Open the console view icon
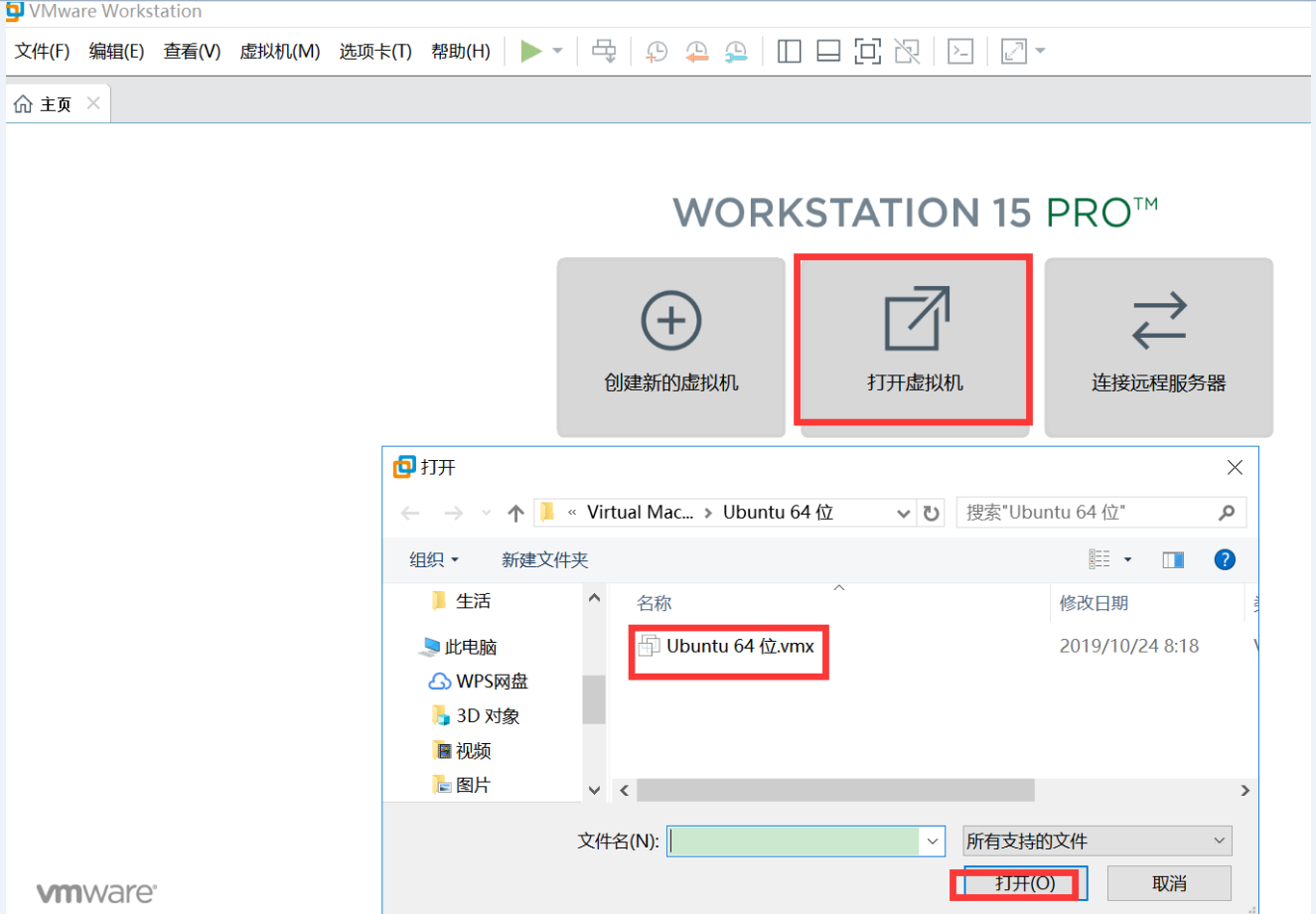This screenshot has width=1316, height=914. click(x=960, y=51)
